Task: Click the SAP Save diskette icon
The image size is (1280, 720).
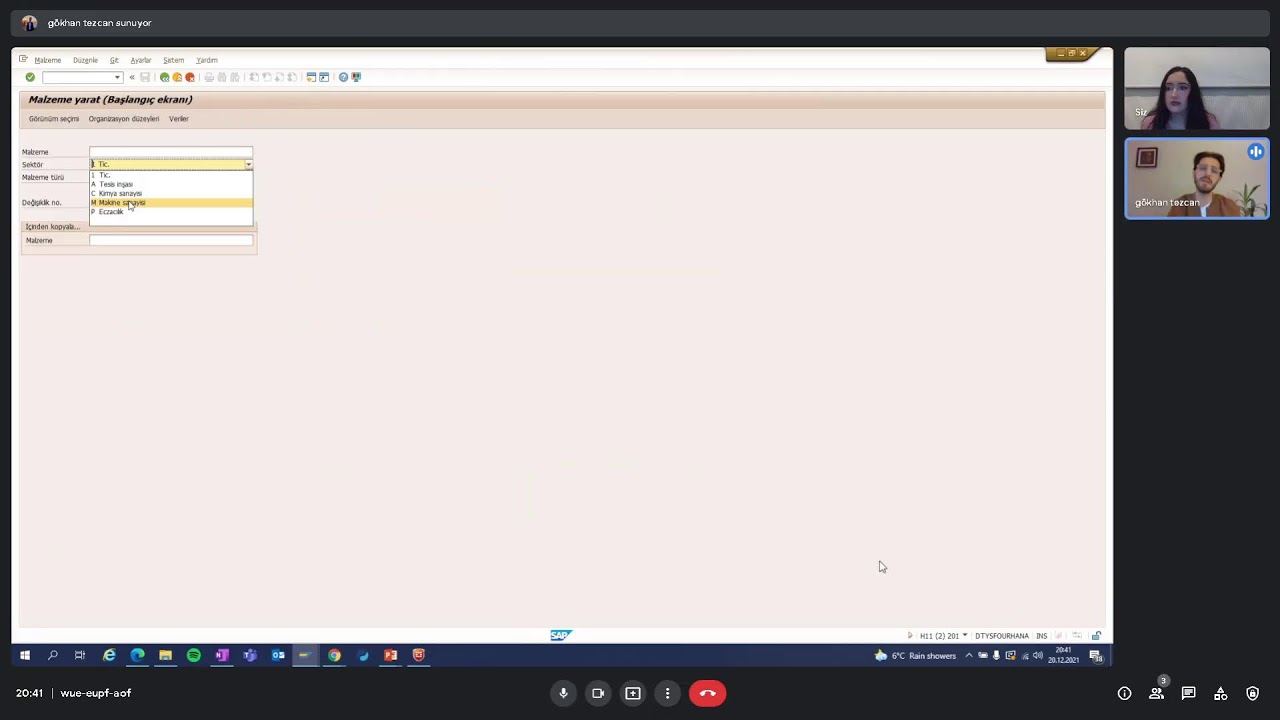Action: coord(145,77)
